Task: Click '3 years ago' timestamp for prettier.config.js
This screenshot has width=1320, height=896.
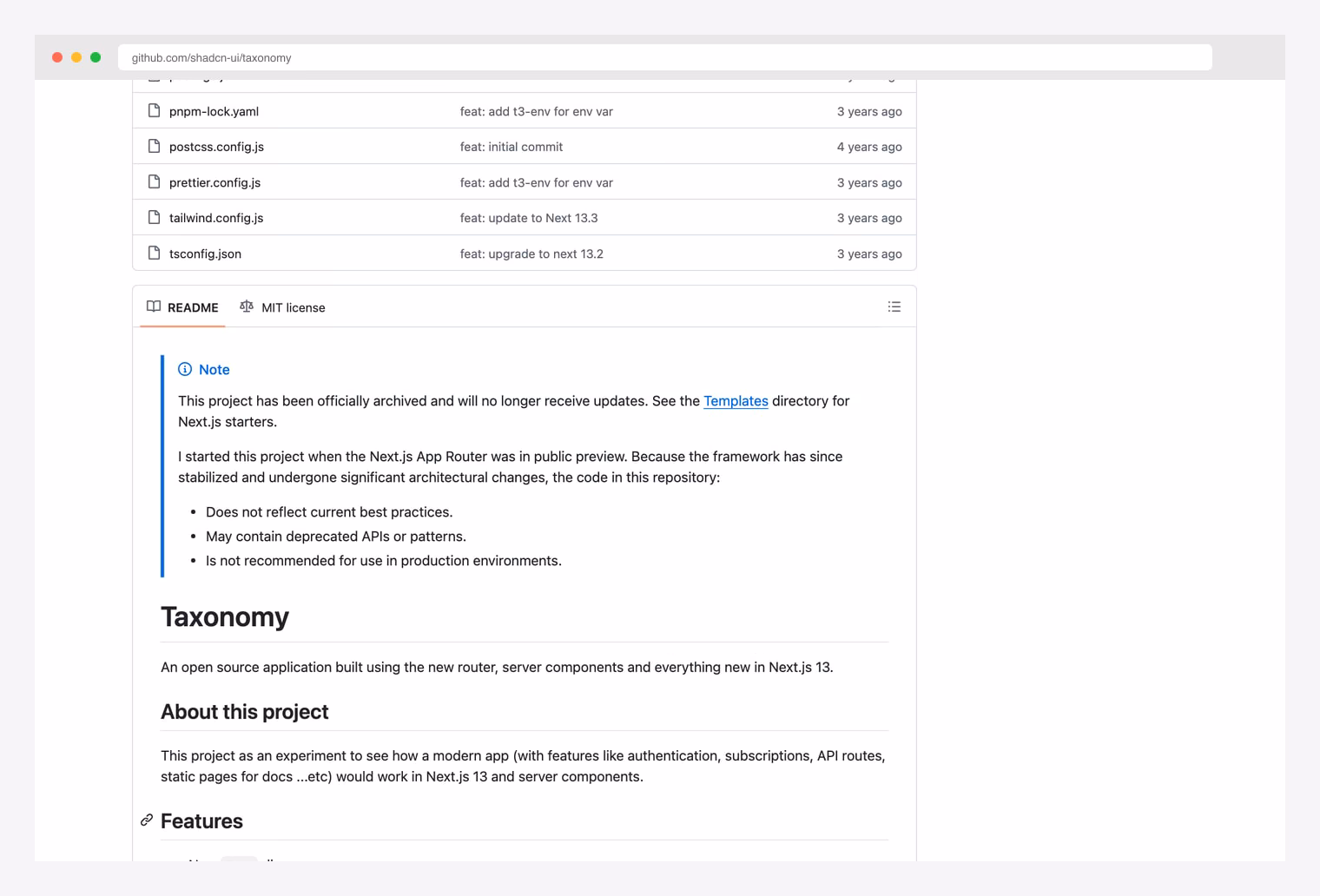Action: 869,182
